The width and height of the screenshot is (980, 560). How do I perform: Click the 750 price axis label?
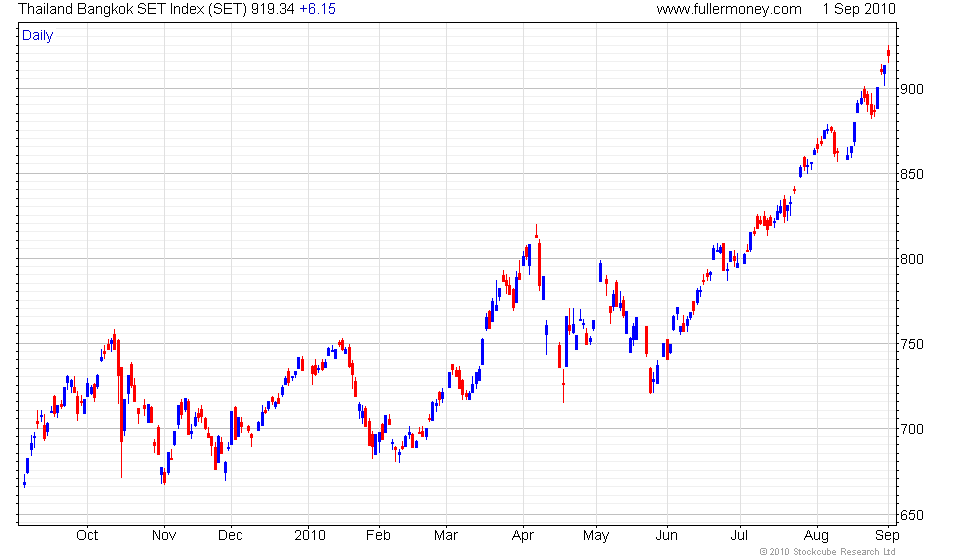[911, 344]
